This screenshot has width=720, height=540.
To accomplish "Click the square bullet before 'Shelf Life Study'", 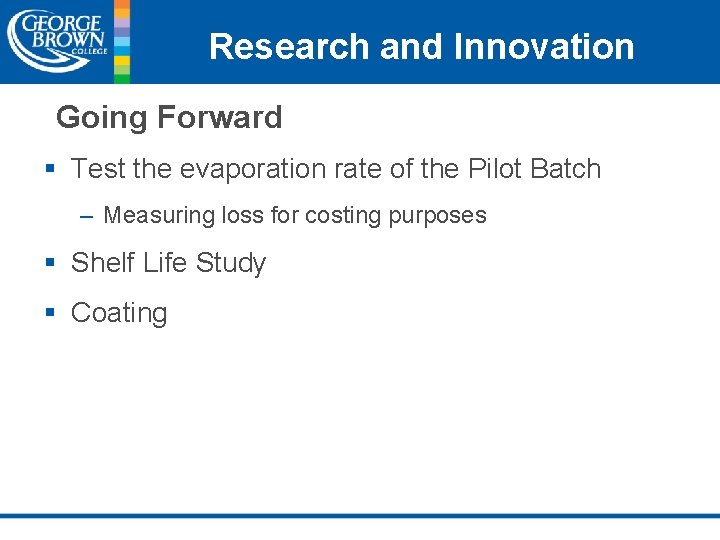I will coord(50,263).
